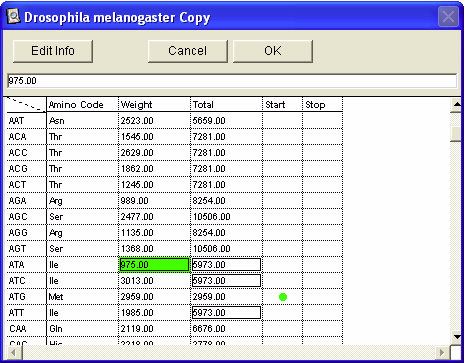The width and height of the screenshot is (465, 363).
Task: Click the Weight column header
Action: point(154,105)
